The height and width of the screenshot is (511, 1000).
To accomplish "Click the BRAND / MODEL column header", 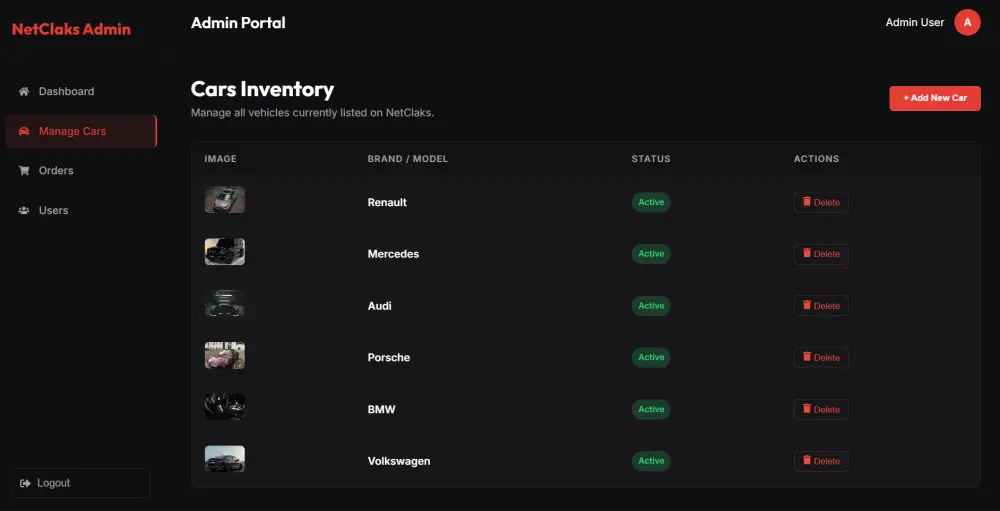I will pyautogui.click(x=408, y=159).
